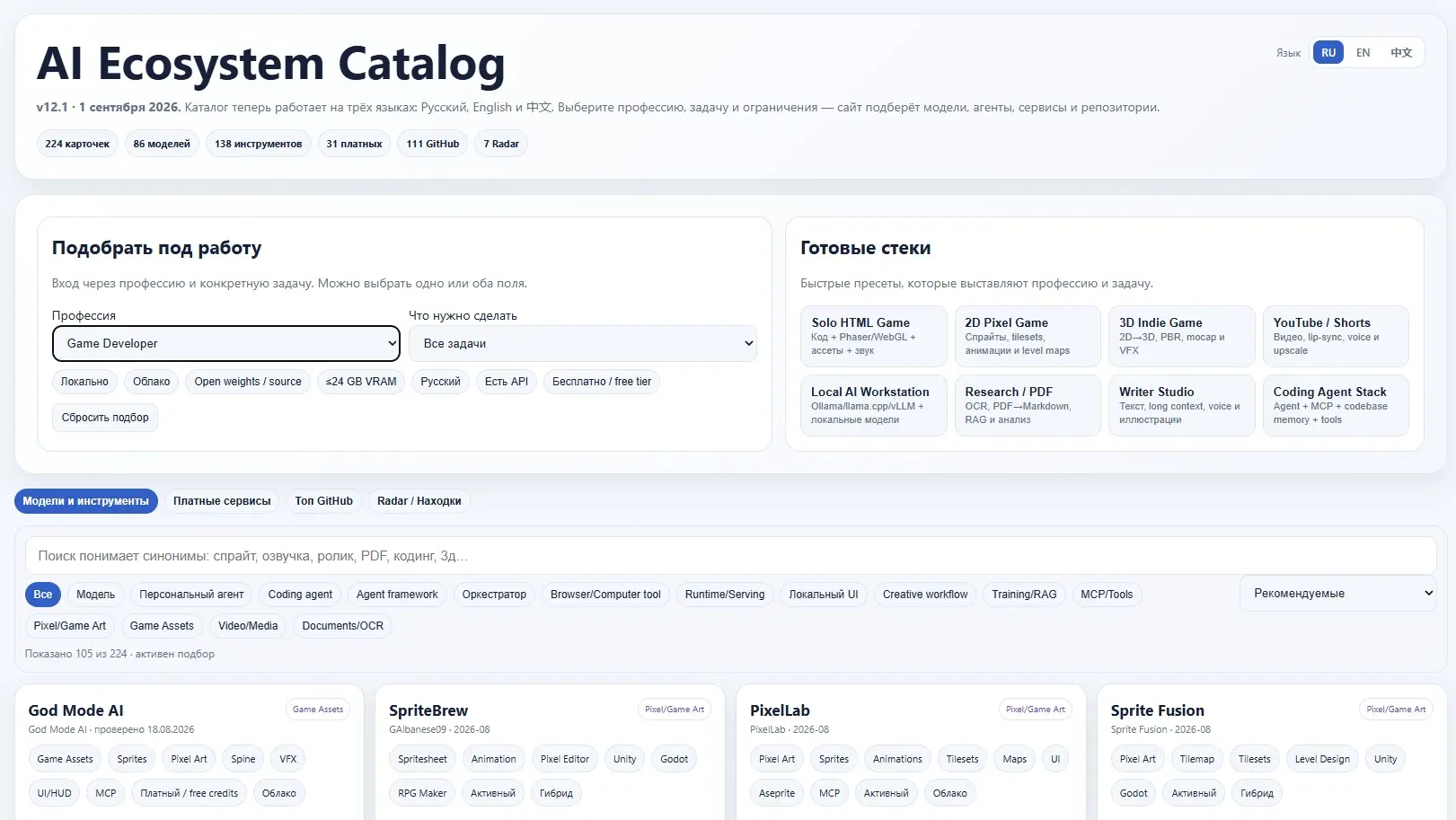Filter by Documents/OCR category
Screen dimensions: 1456x820
(343, 626)
